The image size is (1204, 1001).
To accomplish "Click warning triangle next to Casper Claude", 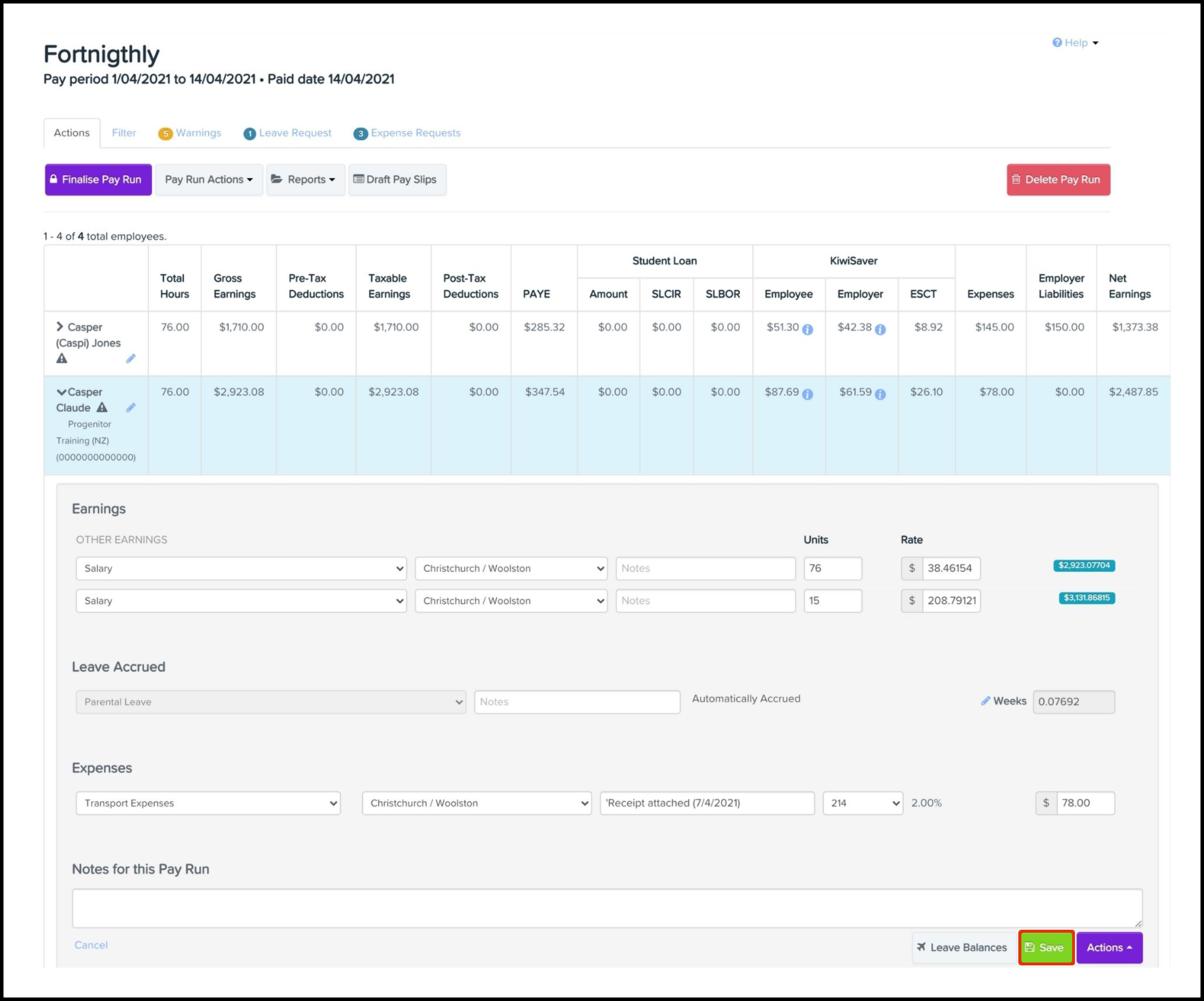I will 102,408.
